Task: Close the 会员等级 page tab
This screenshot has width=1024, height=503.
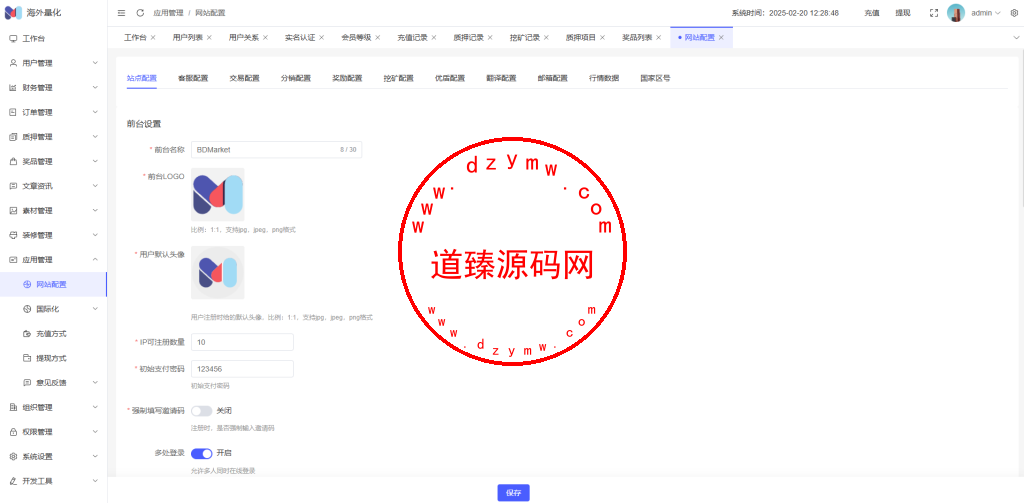Action: [x=377, y=38]
